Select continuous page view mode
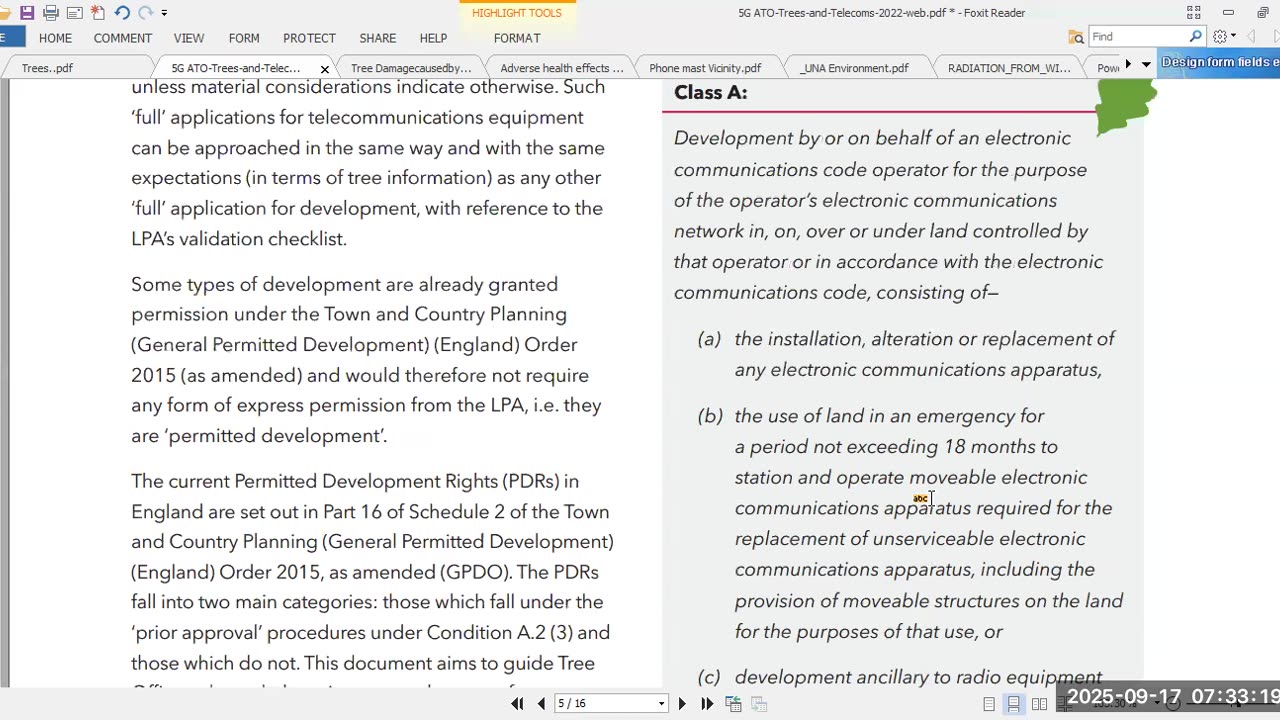 tap(1014, 704)
